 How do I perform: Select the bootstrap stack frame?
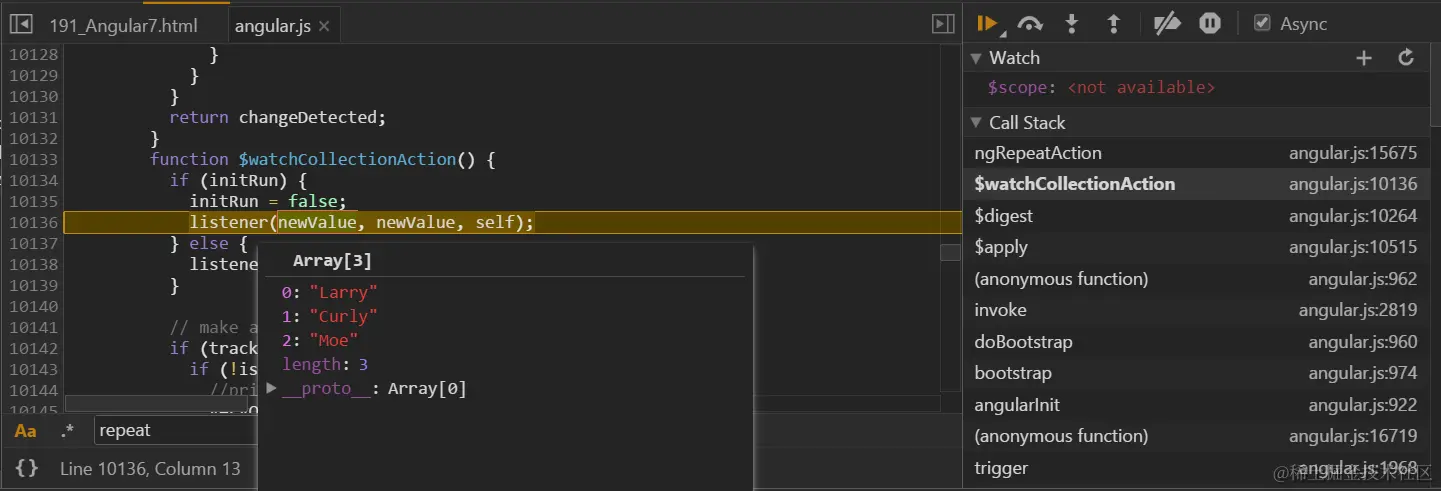[x=1196, y=373]
